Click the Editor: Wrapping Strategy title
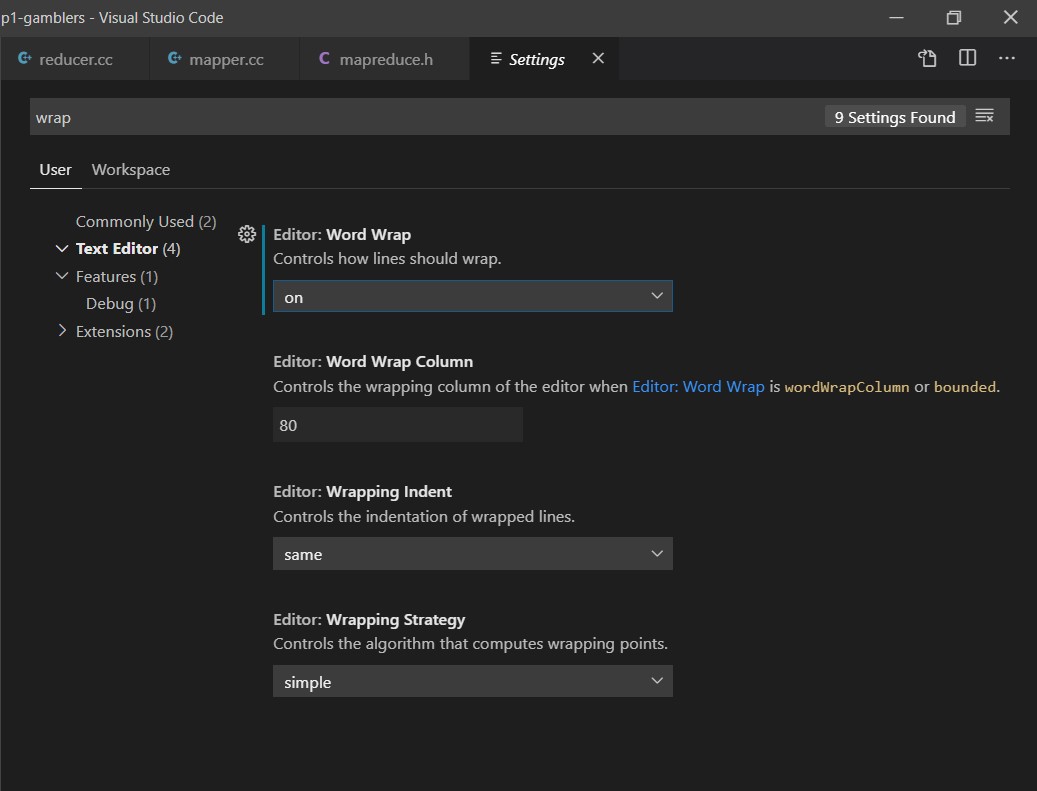The image size is (1037, 791). (369, 620)
